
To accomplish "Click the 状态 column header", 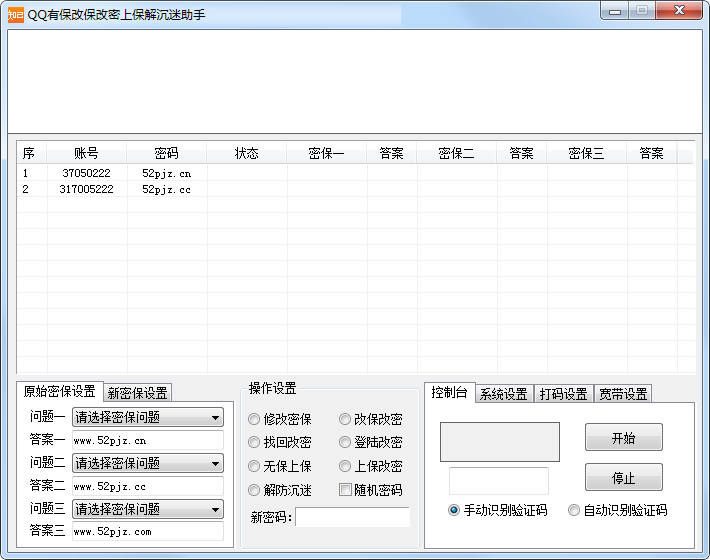I will click(x=246, y=153).
